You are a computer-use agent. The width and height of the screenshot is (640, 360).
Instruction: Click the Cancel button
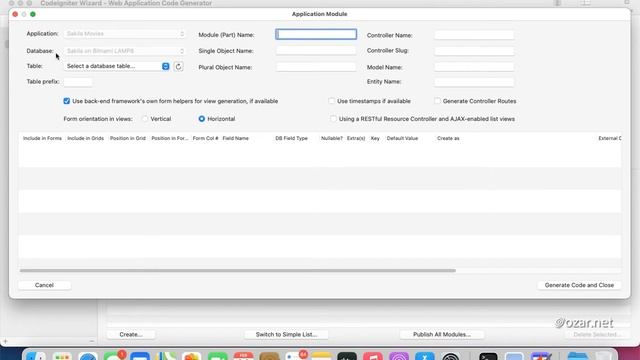coord(44,285)
